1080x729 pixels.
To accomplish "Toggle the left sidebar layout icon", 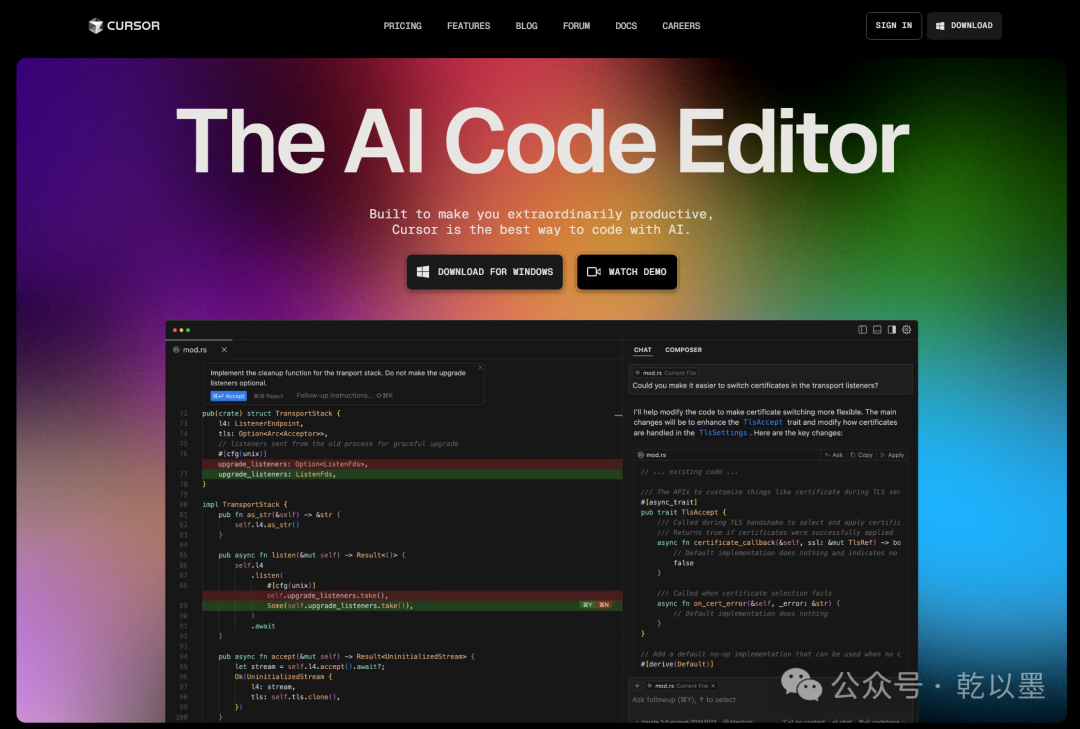I will pyautogui.click(x=862, y=329).
